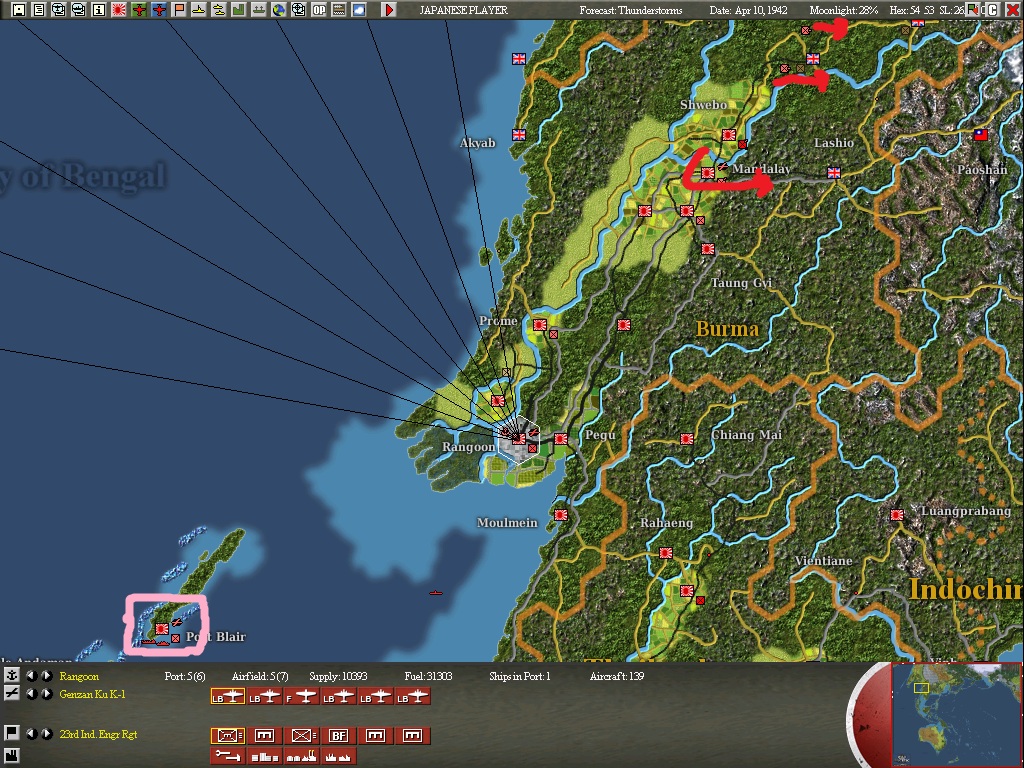Click the fourth toolbar icon with plane symbol
1024x768 pixels.
(x=78, y=10)
